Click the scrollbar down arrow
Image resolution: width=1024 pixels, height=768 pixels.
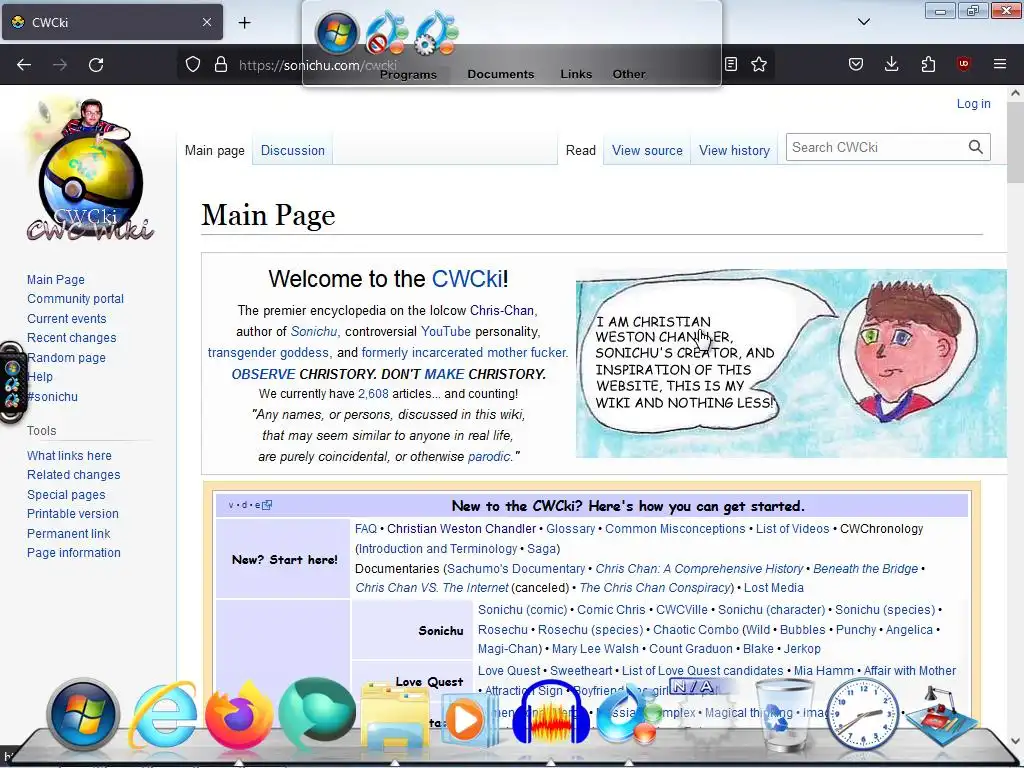click(1015, 741)
